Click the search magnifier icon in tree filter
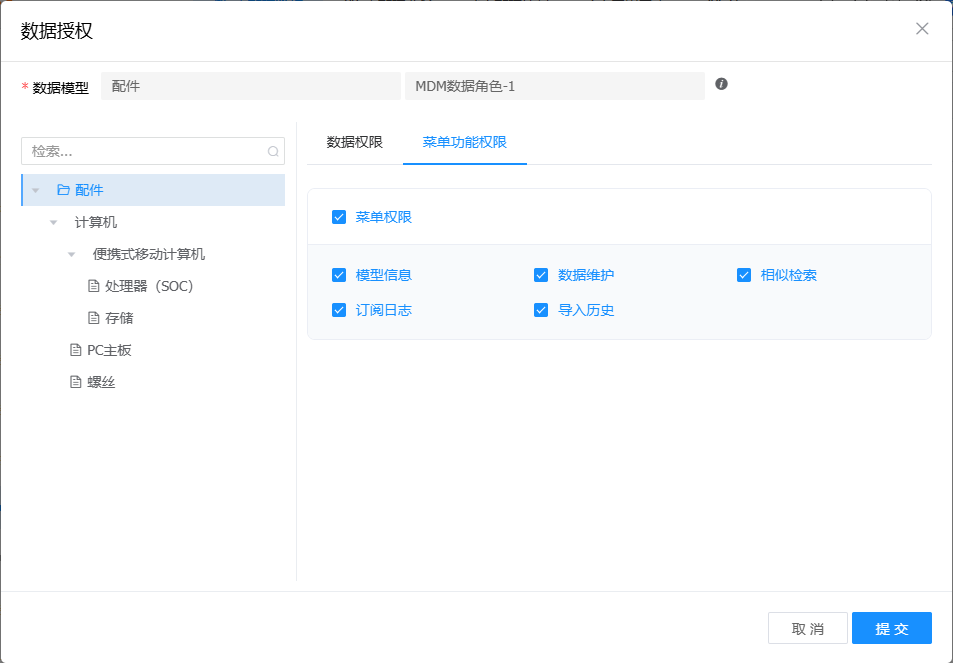Image resolution: width=953 pixels, height=663 pixels. coord(272,152)
